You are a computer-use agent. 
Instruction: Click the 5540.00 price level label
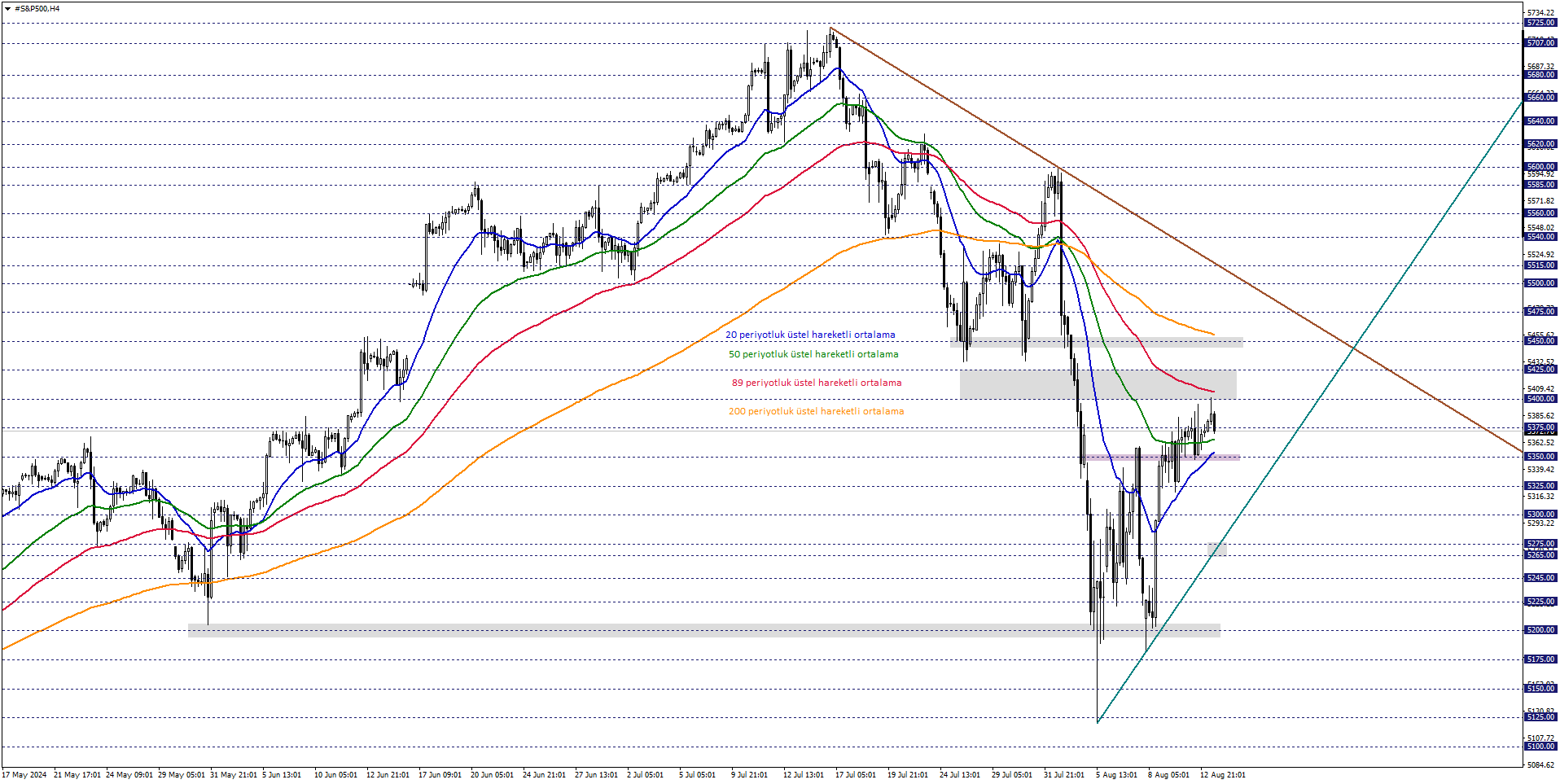(x=1540, y=237)
